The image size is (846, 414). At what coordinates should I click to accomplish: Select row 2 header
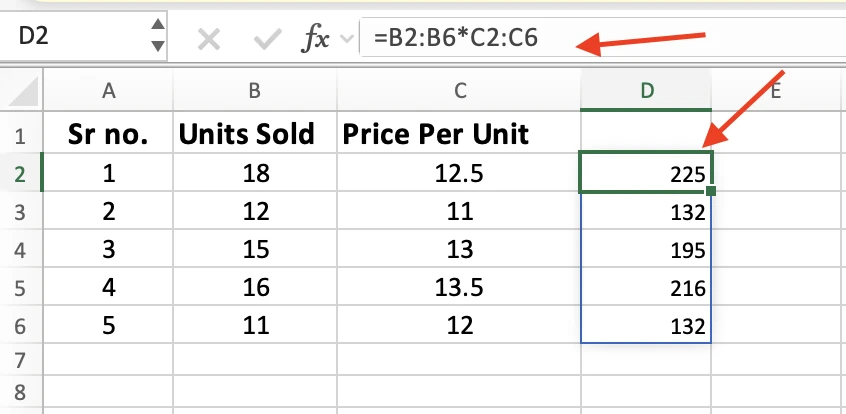[x=21, y=173]
